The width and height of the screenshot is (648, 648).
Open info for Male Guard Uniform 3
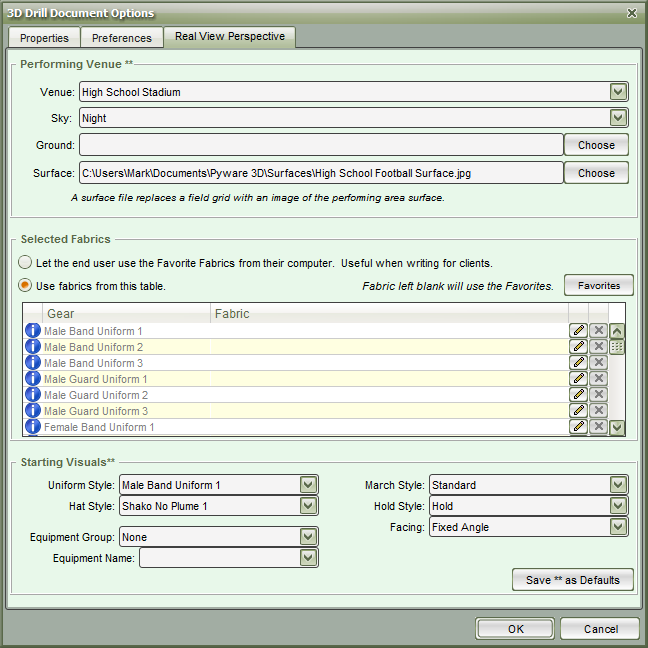pos(33,410)
